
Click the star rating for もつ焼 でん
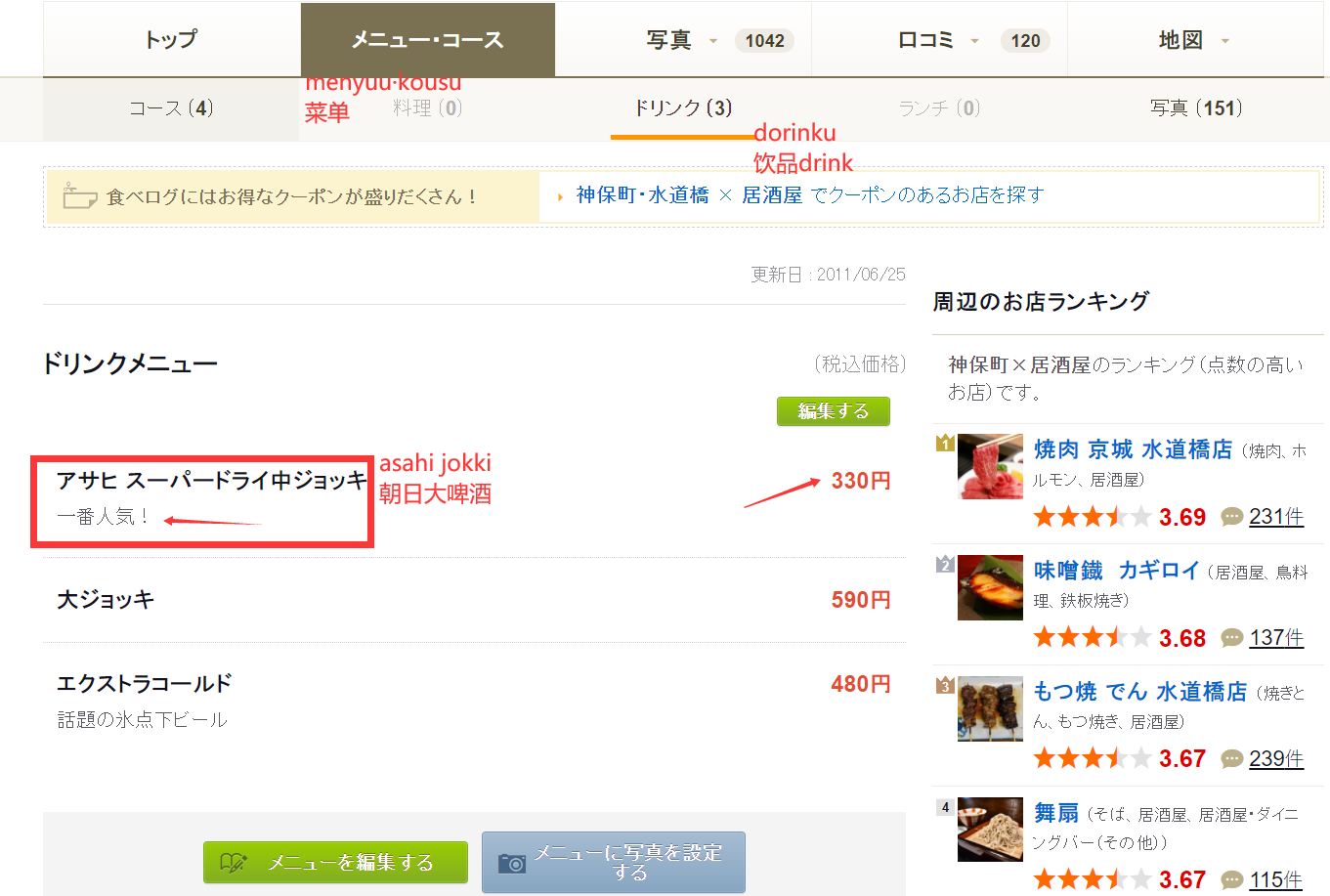pos(1093,759)
